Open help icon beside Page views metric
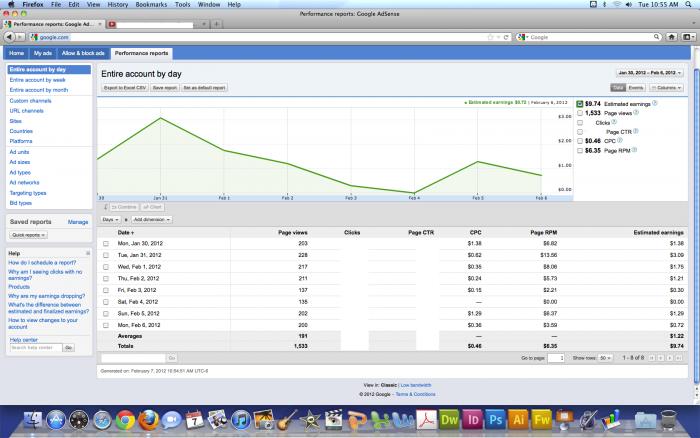 click(636, 112)
